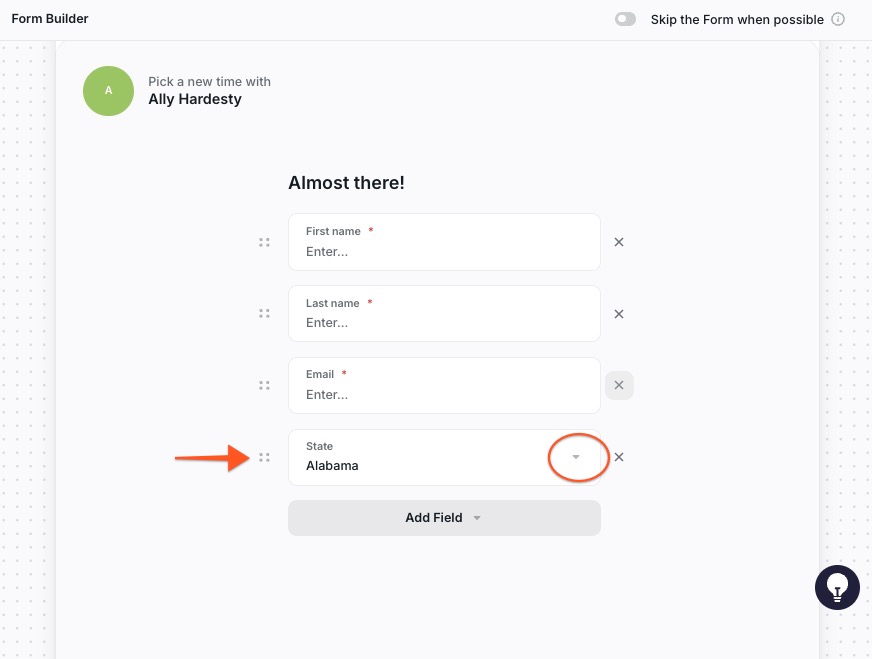Open info icon next to Skip the Form
Image resolution: width=872 pixels, height=659 pixels.
(838, 19)
